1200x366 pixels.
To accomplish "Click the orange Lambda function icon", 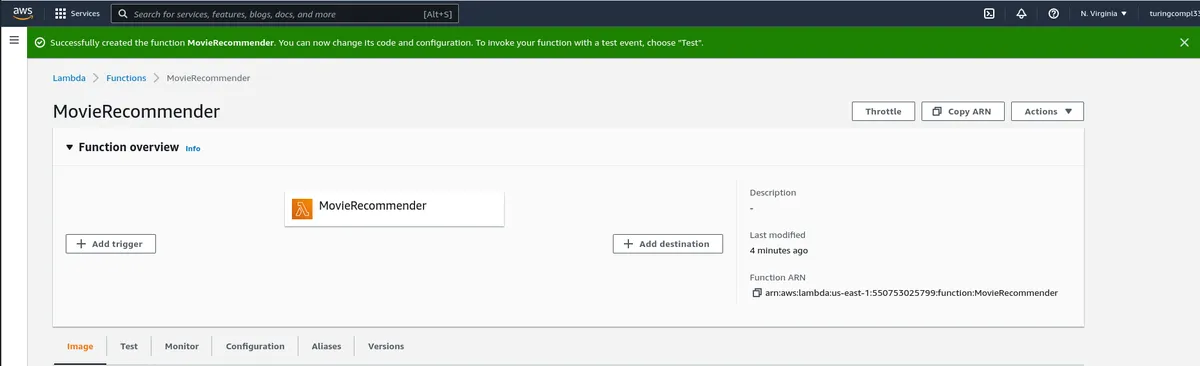I will [x=302, y=208].
